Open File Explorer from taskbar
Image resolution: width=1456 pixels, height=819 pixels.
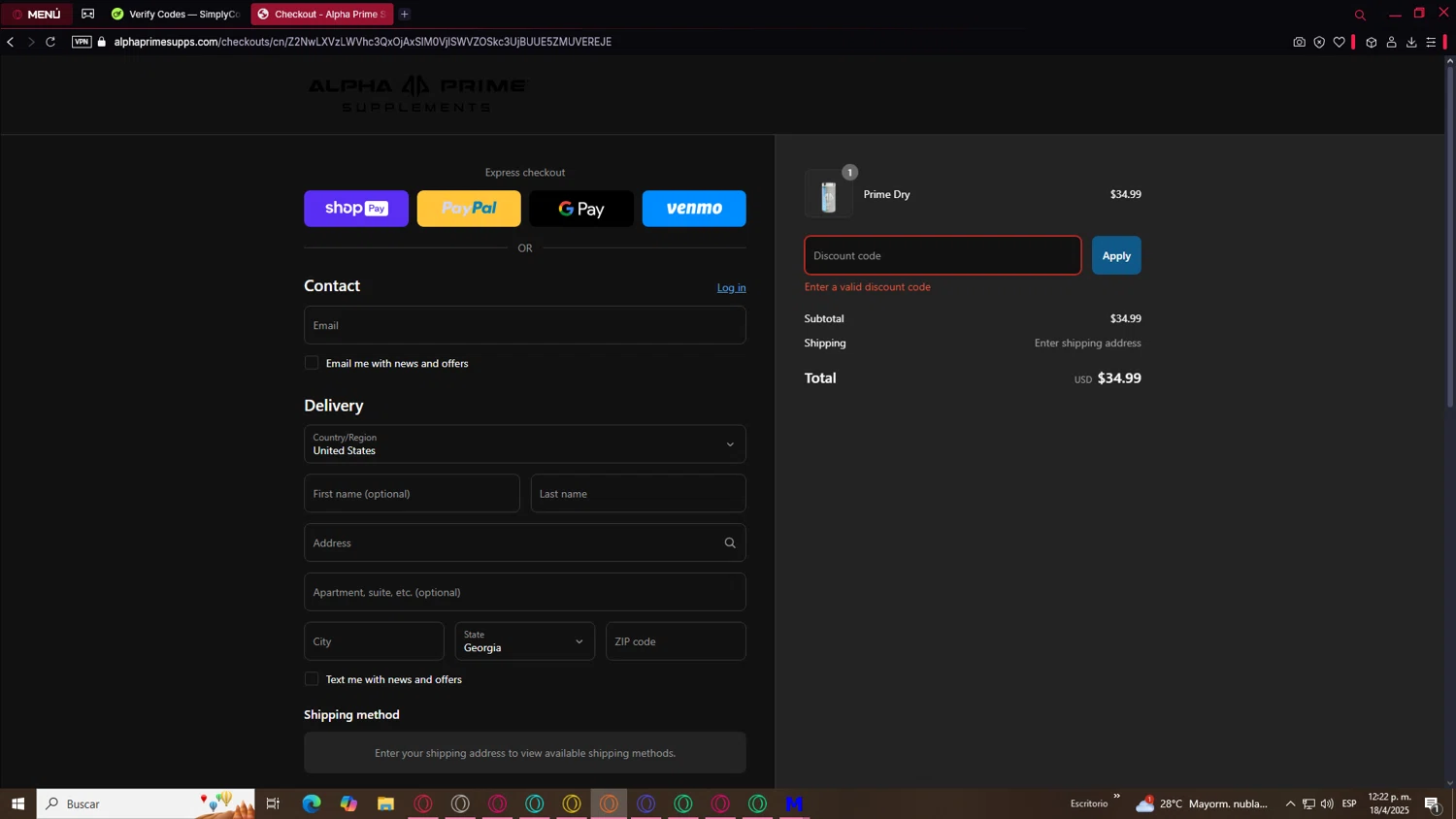click(x=386, y=803)
